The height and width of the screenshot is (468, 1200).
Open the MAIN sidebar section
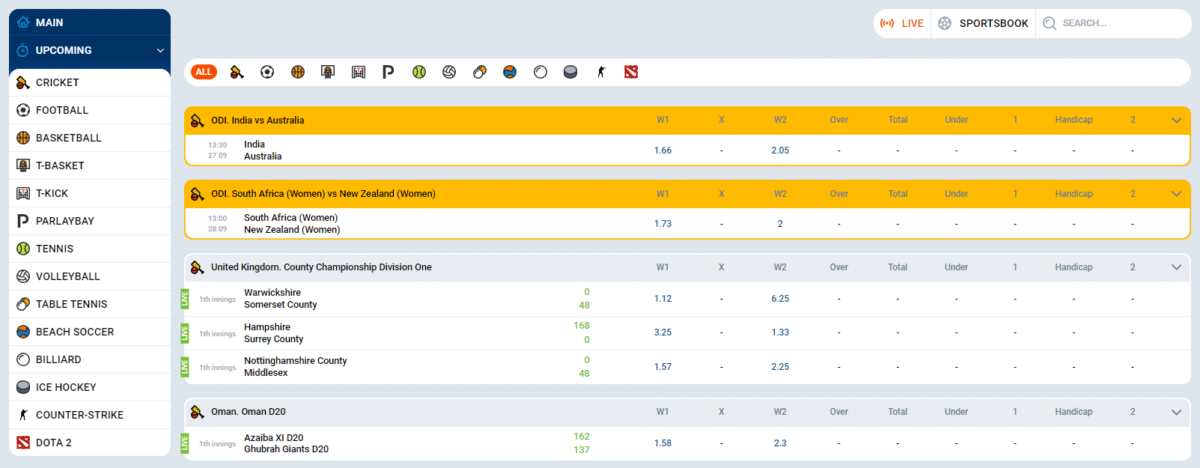click(90, 22)
